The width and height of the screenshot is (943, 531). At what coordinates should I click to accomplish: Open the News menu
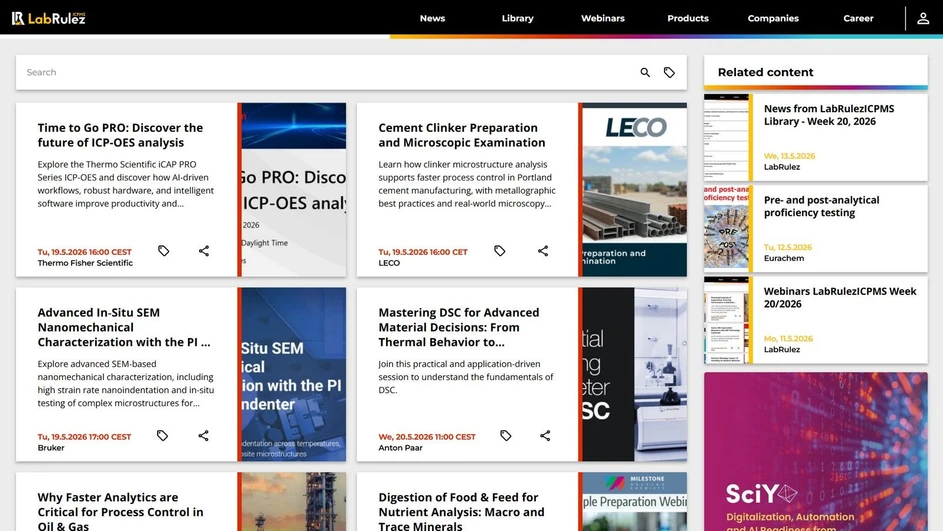coord(432,18)
